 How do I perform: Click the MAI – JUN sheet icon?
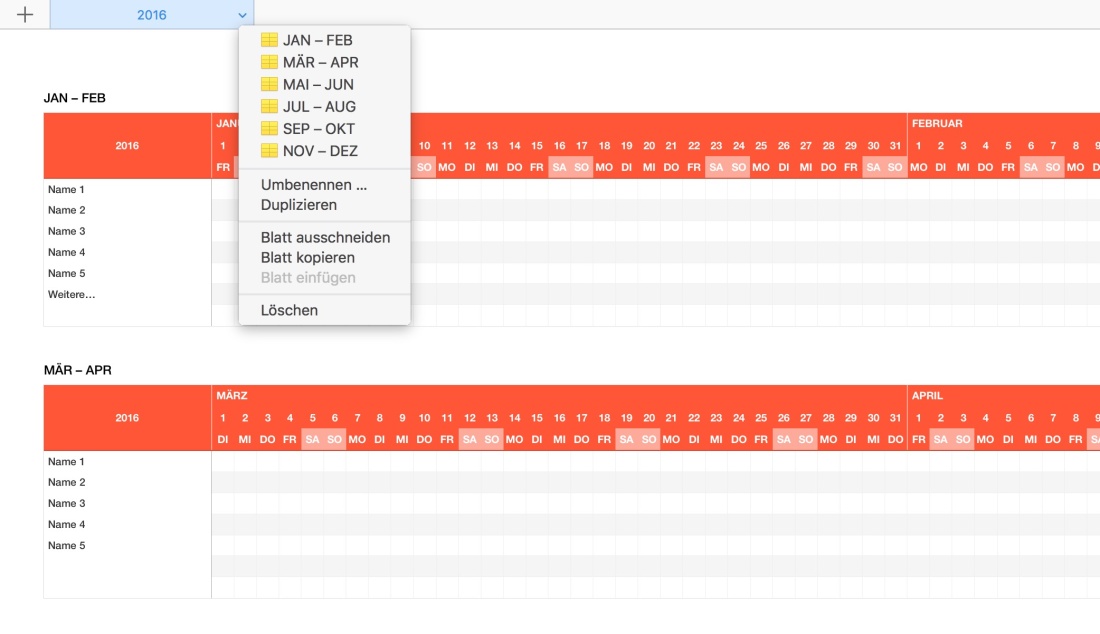tap(269, 84)
